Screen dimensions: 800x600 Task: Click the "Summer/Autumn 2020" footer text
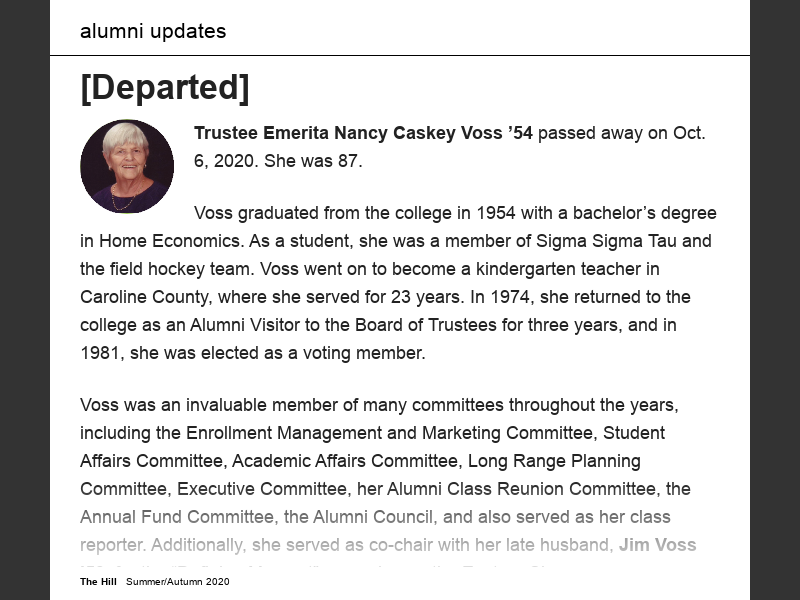pyautogui.click(x=178, y=581)
